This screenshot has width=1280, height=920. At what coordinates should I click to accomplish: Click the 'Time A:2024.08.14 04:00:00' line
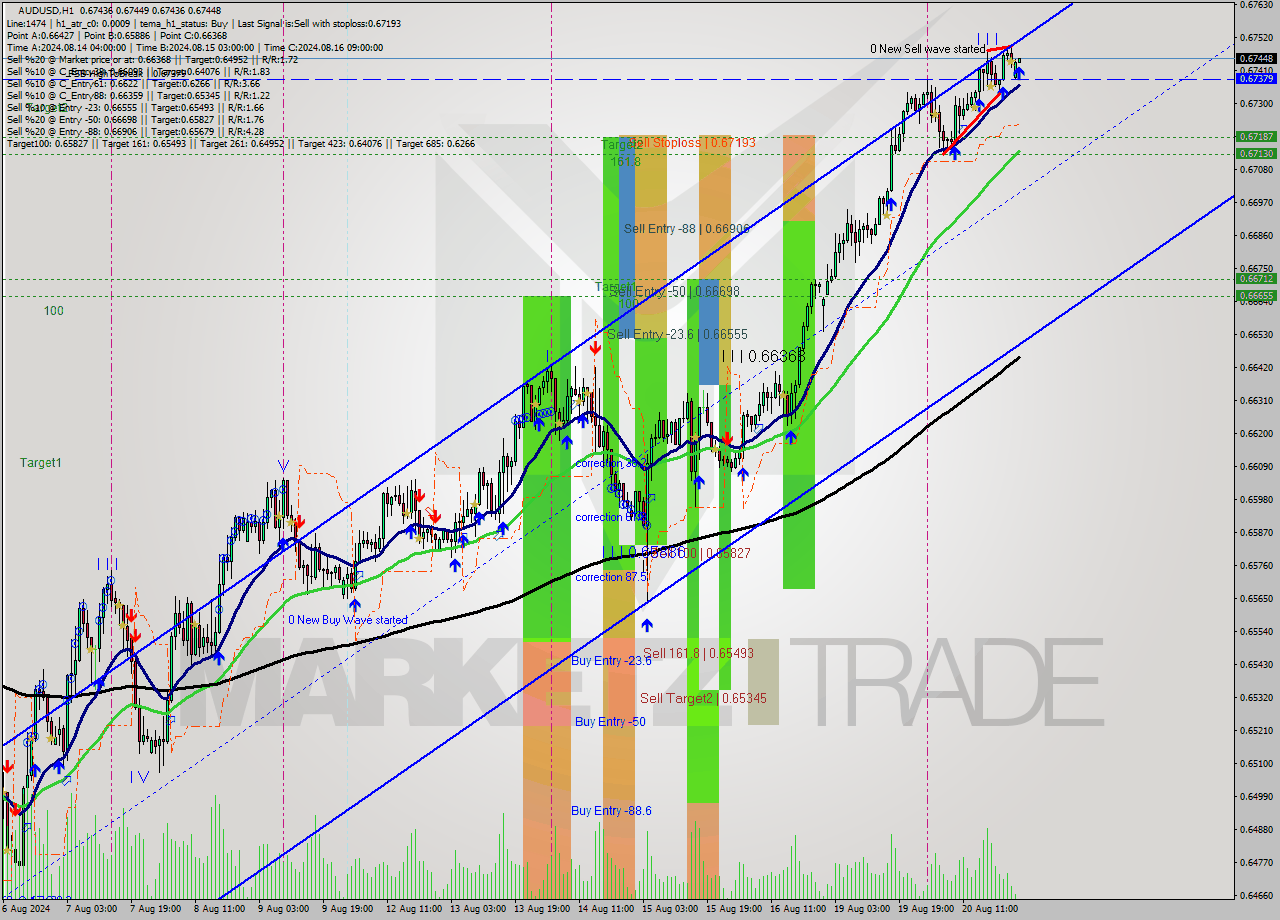[x=195, y=47]
